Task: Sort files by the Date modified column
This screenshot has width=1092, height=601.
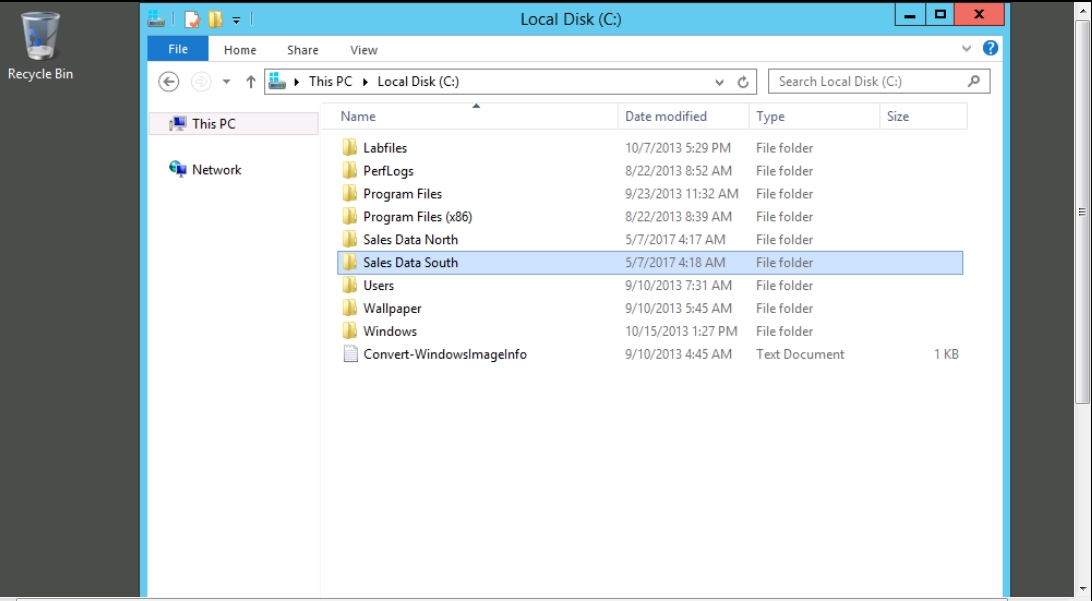Action: click(x=666, y=116)
